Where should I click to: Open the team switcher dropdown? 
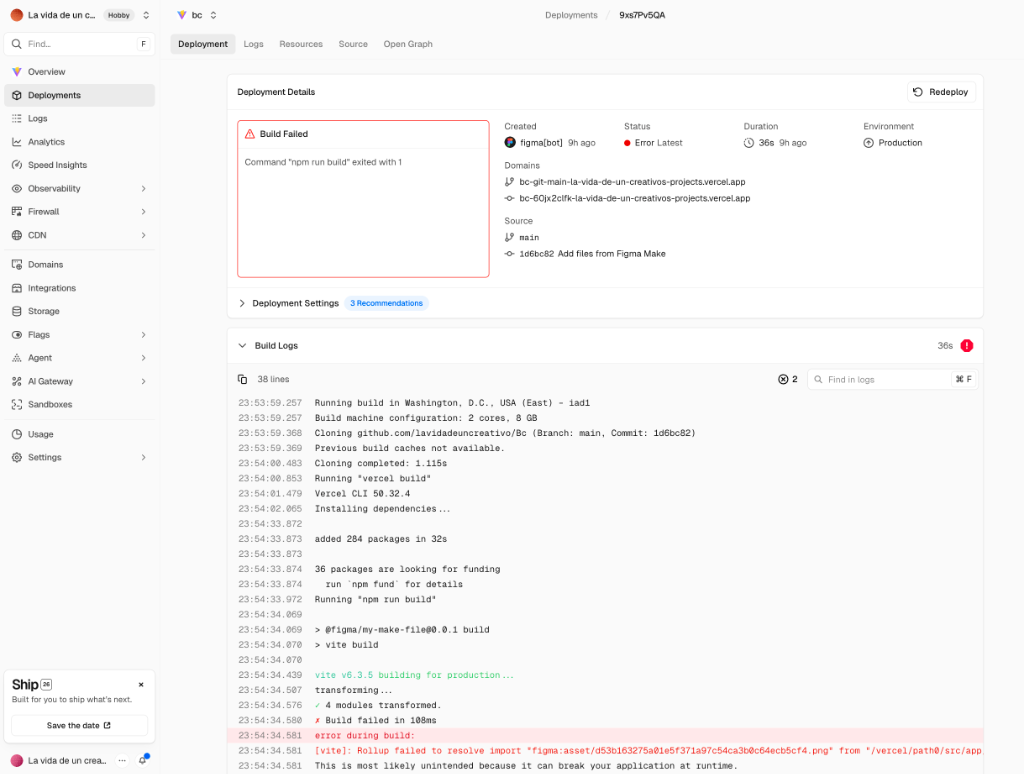tap(146, 15)
